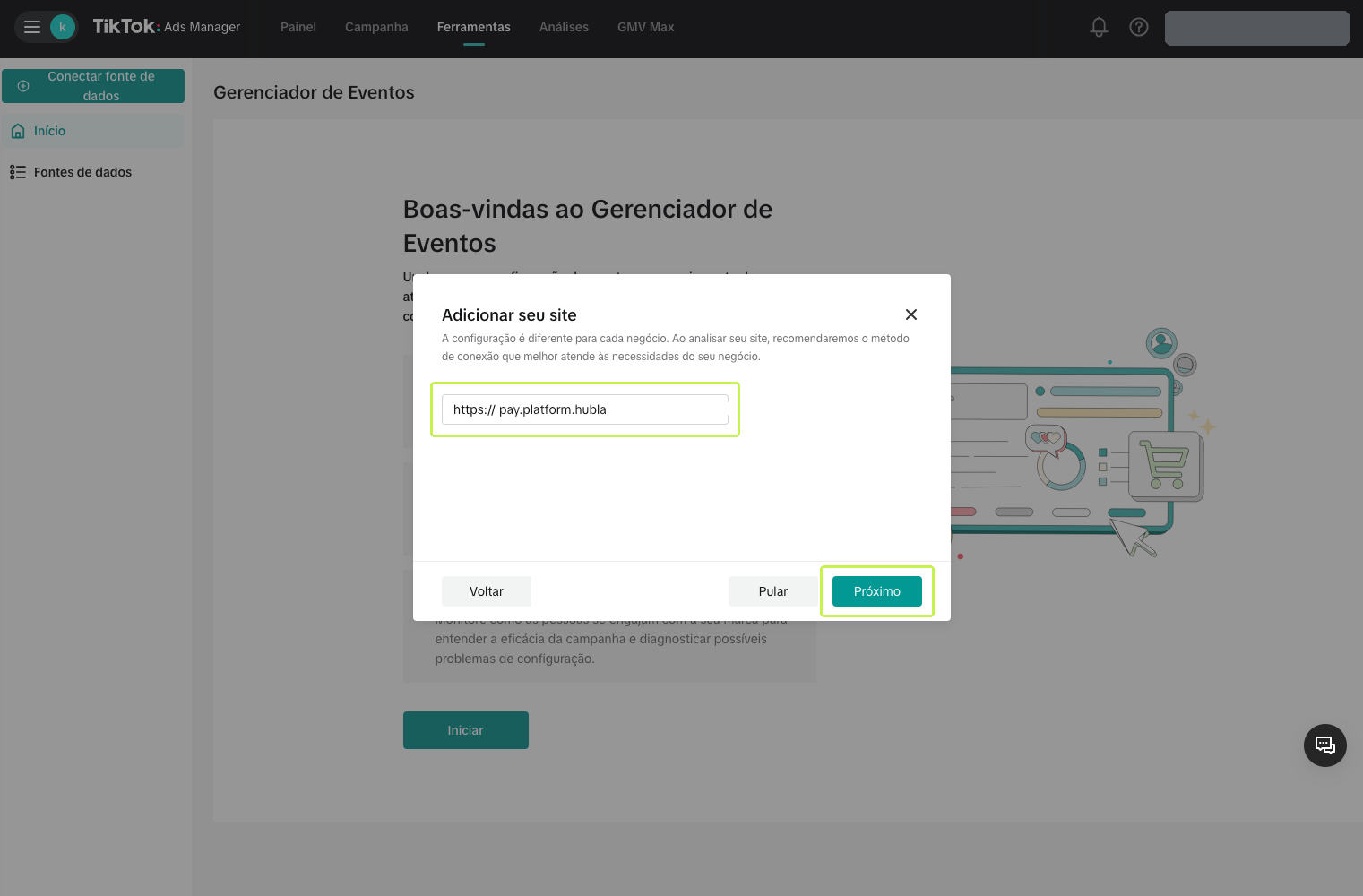The image size is (1363, 896).
Task: Click the Voltar button
Action: pyautogui.click(x=487, y=591)
